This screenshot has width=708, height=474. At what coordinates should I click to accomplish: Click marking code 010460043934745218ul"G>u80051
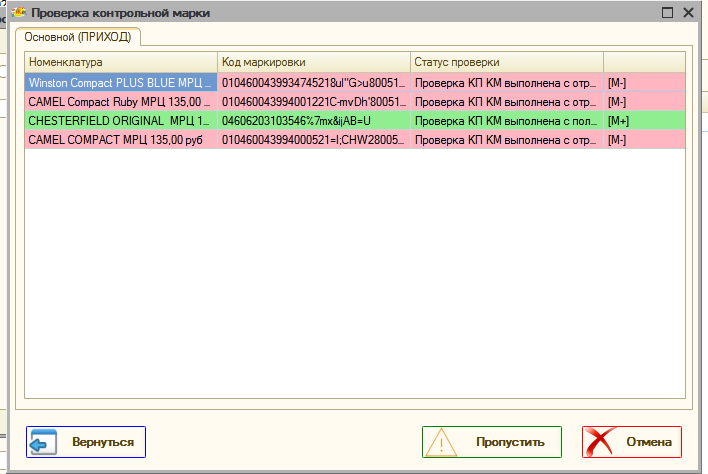click(314, 83)
